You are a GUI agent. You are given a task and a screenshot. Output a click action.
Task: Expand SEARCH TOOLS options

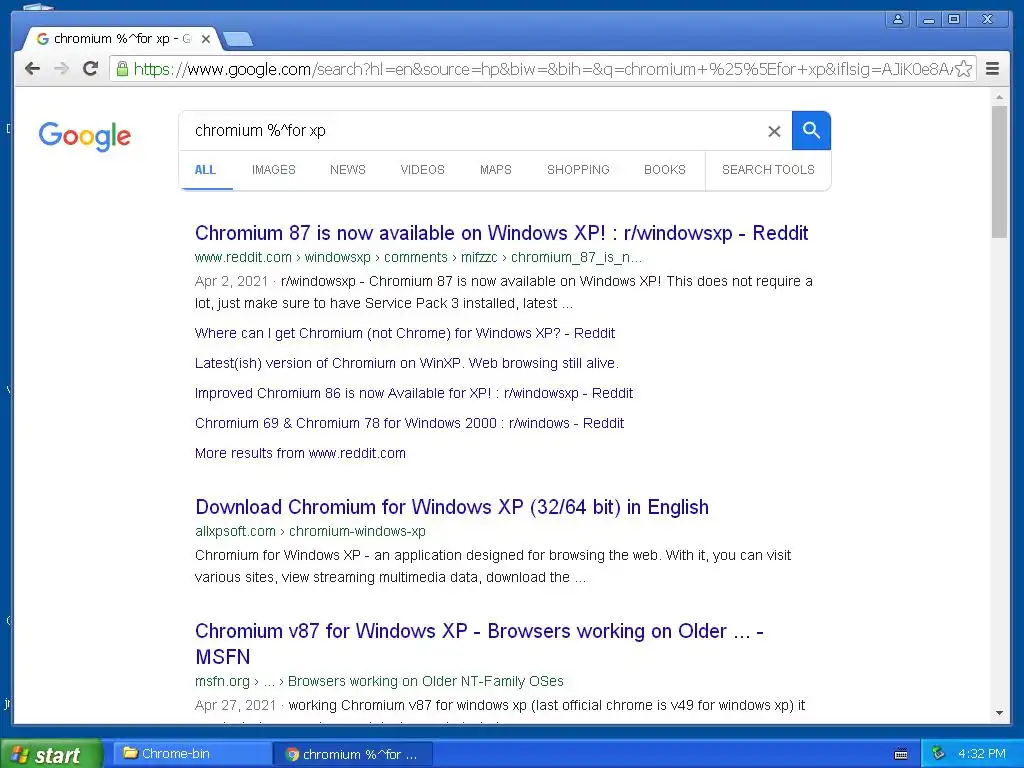click(768, 170)
